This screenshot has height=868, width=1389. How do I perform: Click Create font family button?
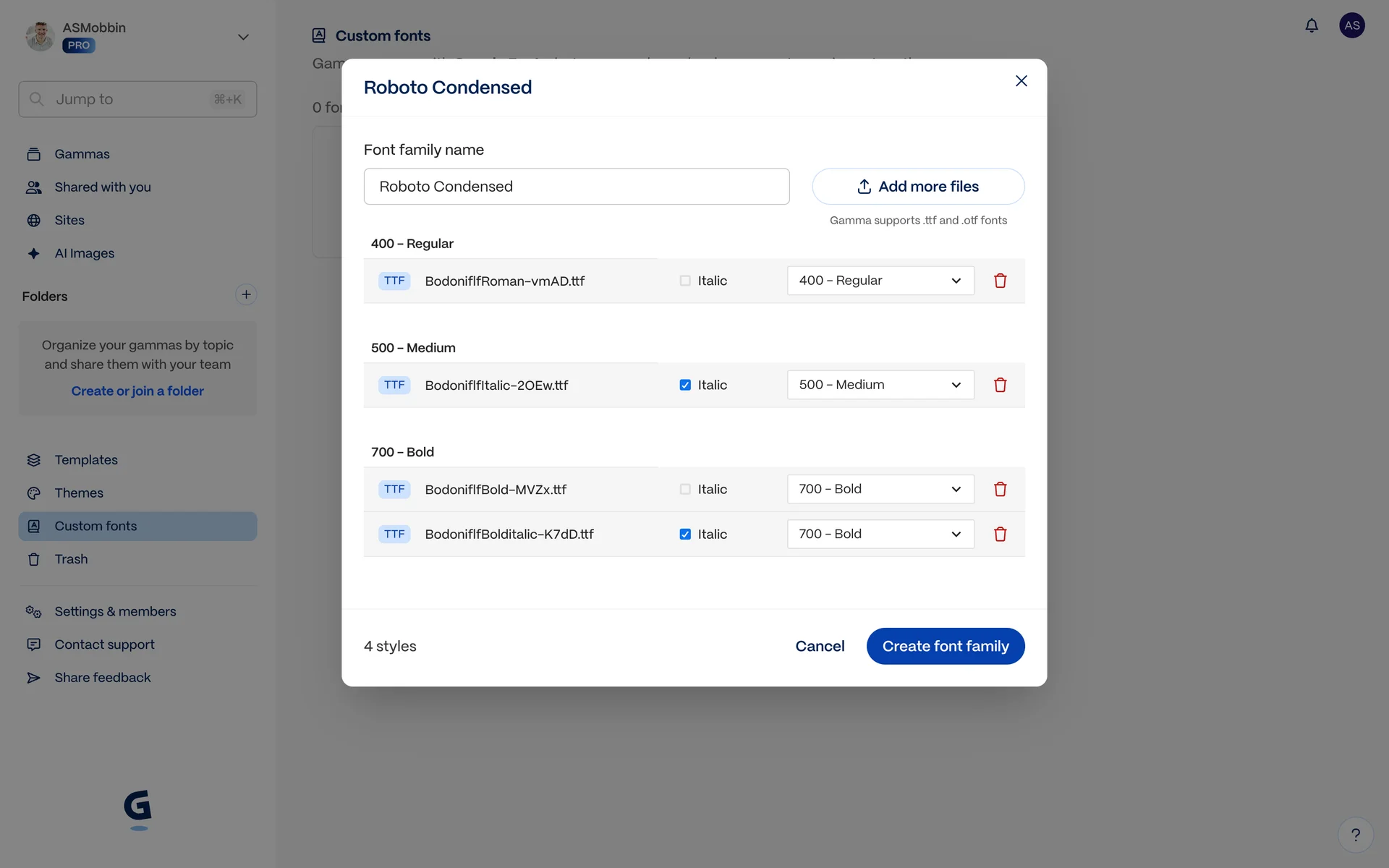click(x=945, y=646)
